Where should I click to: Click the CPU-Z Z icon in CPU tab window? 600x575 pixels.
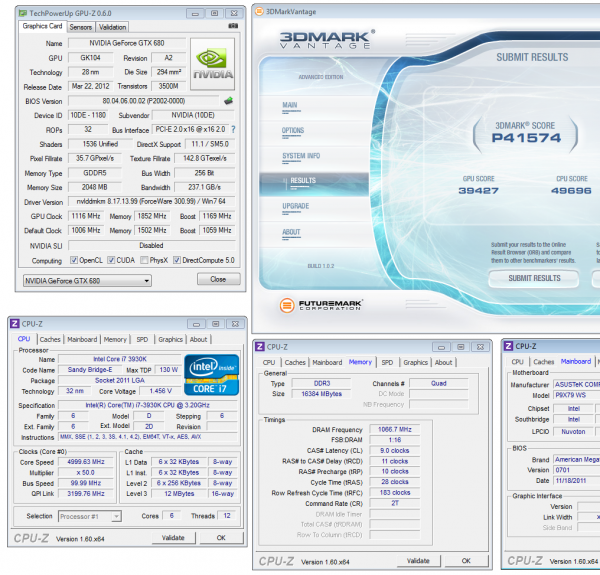[15, 324]
